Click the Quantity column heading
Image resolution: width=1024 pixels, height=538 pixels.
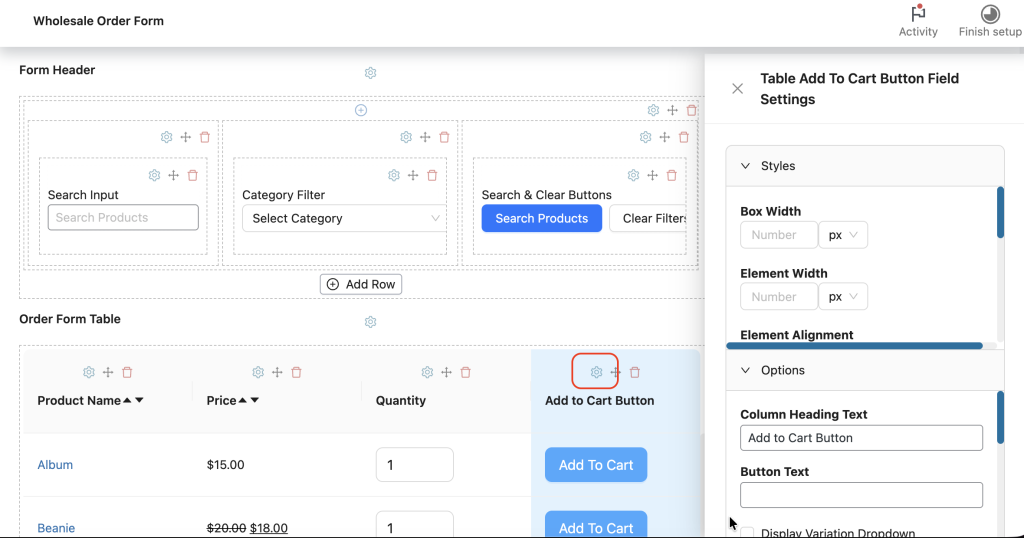(x=400, y=400)
